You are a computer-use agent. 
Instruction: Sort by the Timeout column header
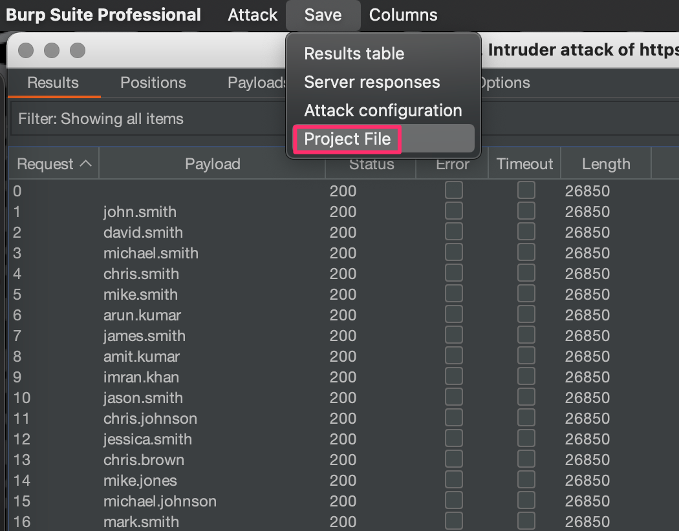click(x=525, y=164)
